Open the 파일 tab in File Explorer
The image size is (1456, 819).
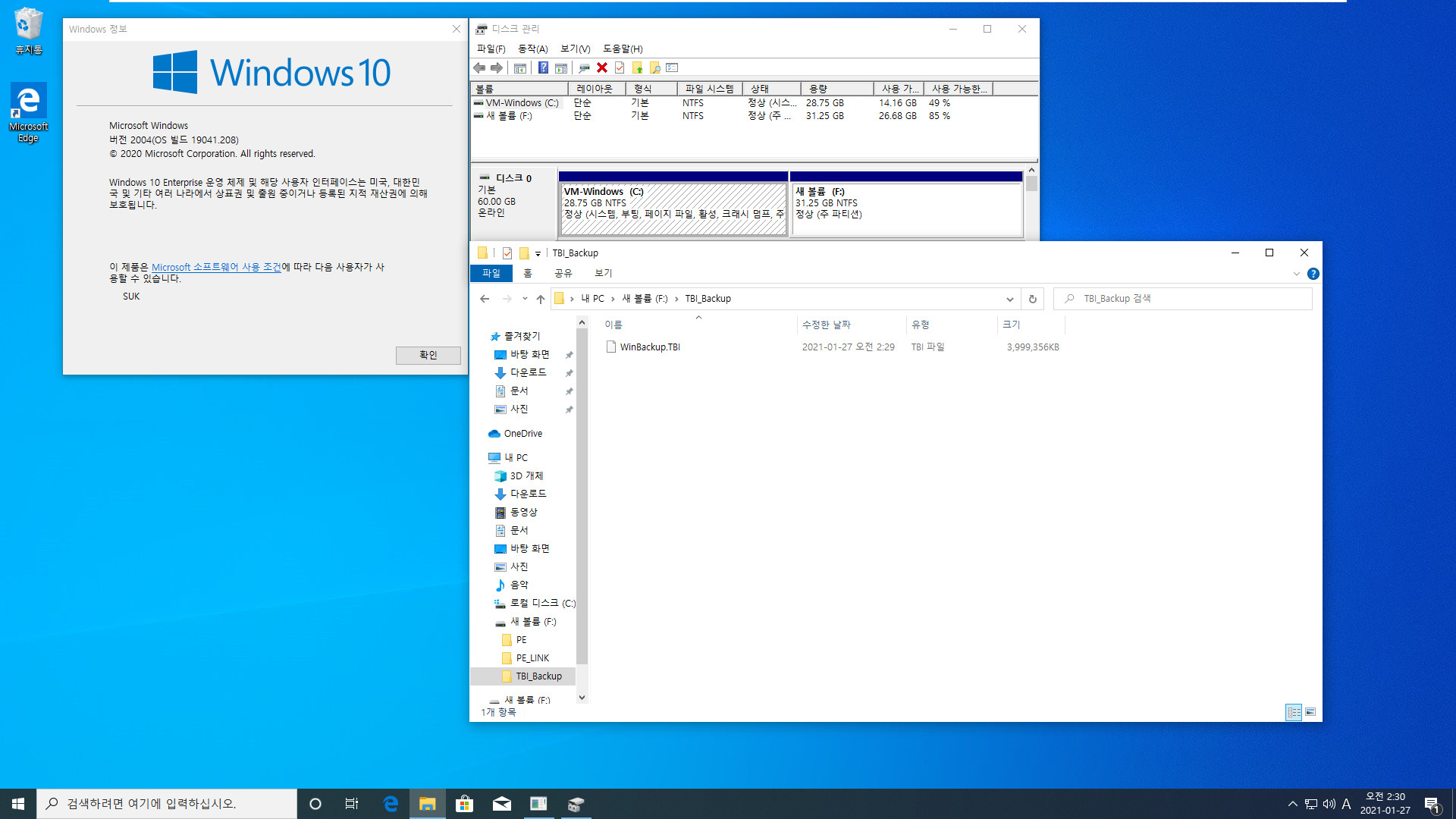click(x=491, y=273)
